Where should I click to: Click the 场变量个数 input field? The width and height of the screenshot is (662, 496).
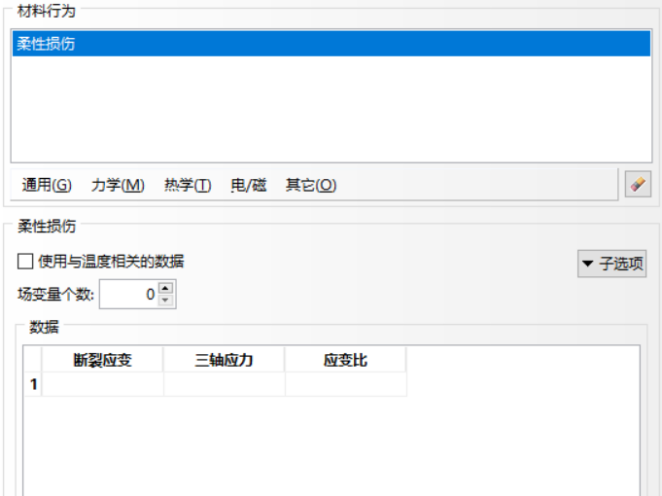click(128, 294)
